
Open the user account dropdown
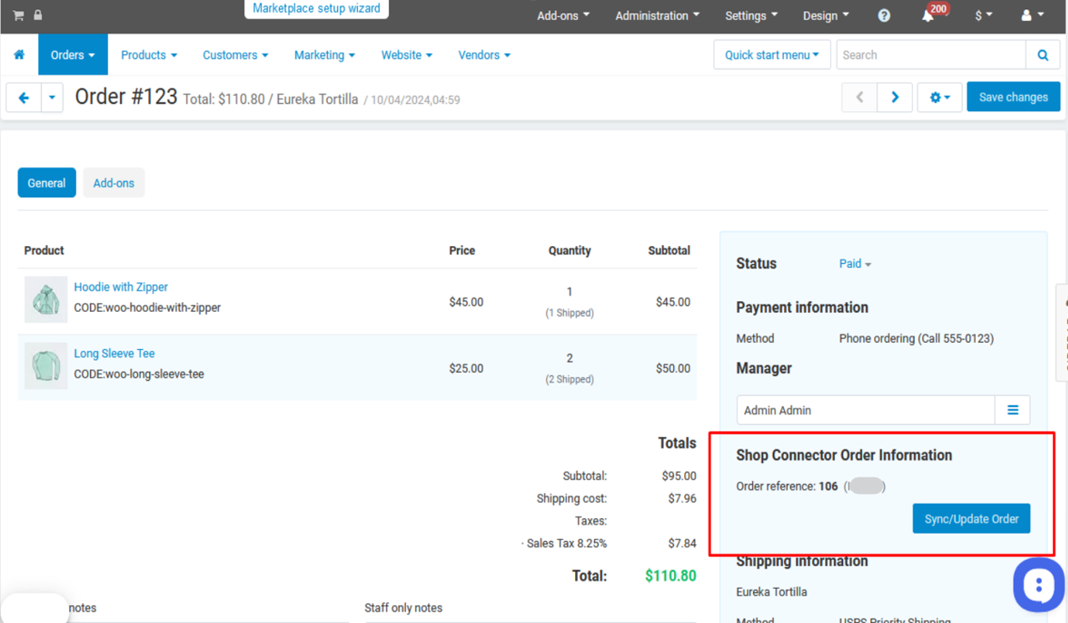click(1032, 15)
